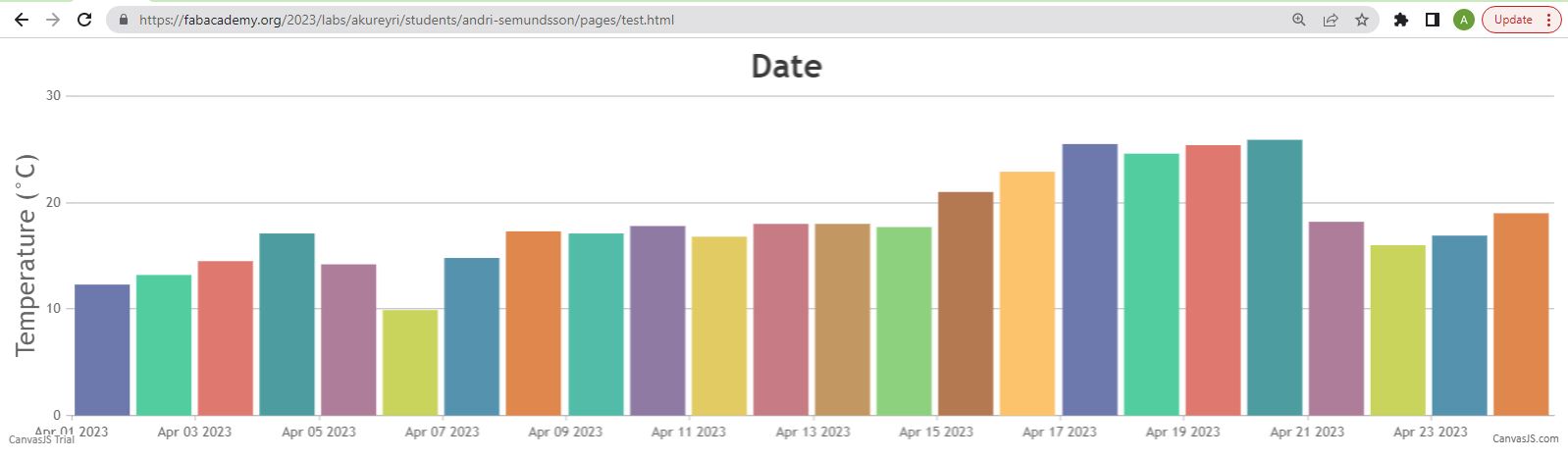Toggle the browser side panel icon
Viewport: 1568px width, 459px height.
[1433, 20]
